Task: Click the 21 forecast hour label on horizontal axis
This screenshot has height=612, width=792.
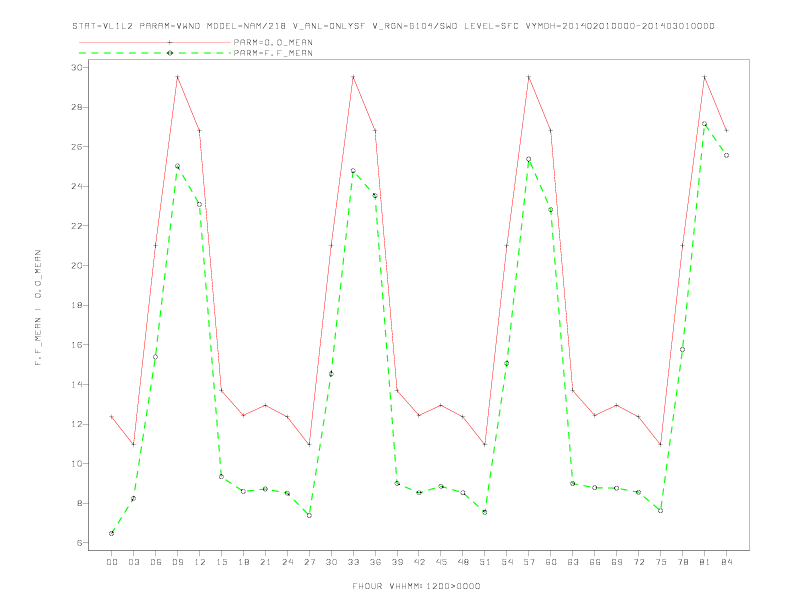Action: (265, 562)
